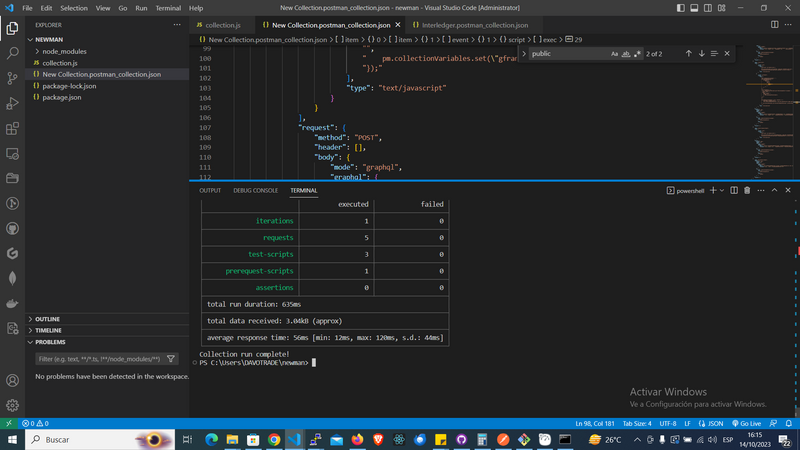Open terminal panel more actions
The width and height of the screenshot is (800, 450).
pyautogui.click(x=761, y=190)
